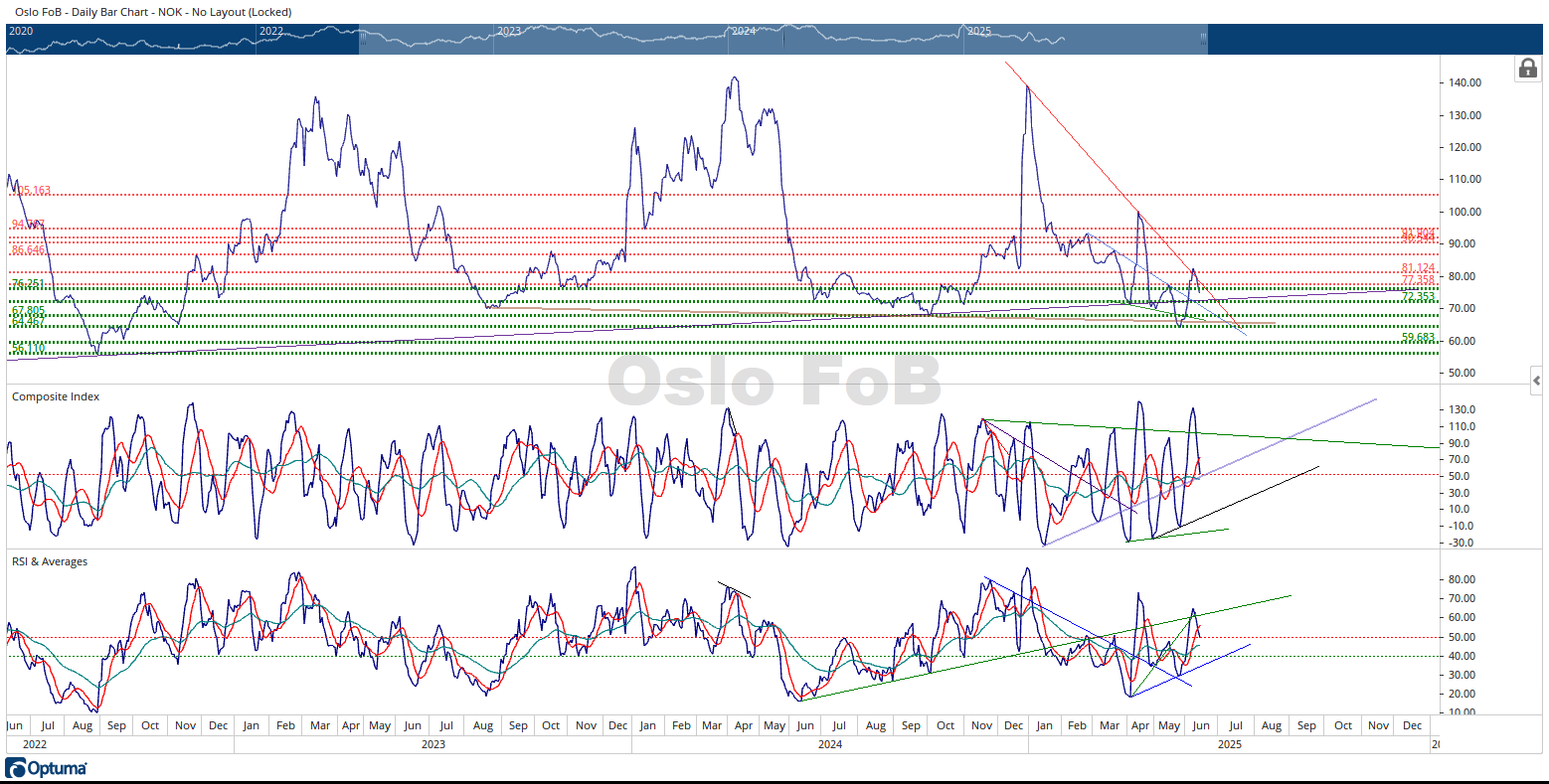The image size is (1549, 784).
Task: Click the 140.00 price scale label
Action: coord(1466,82)
